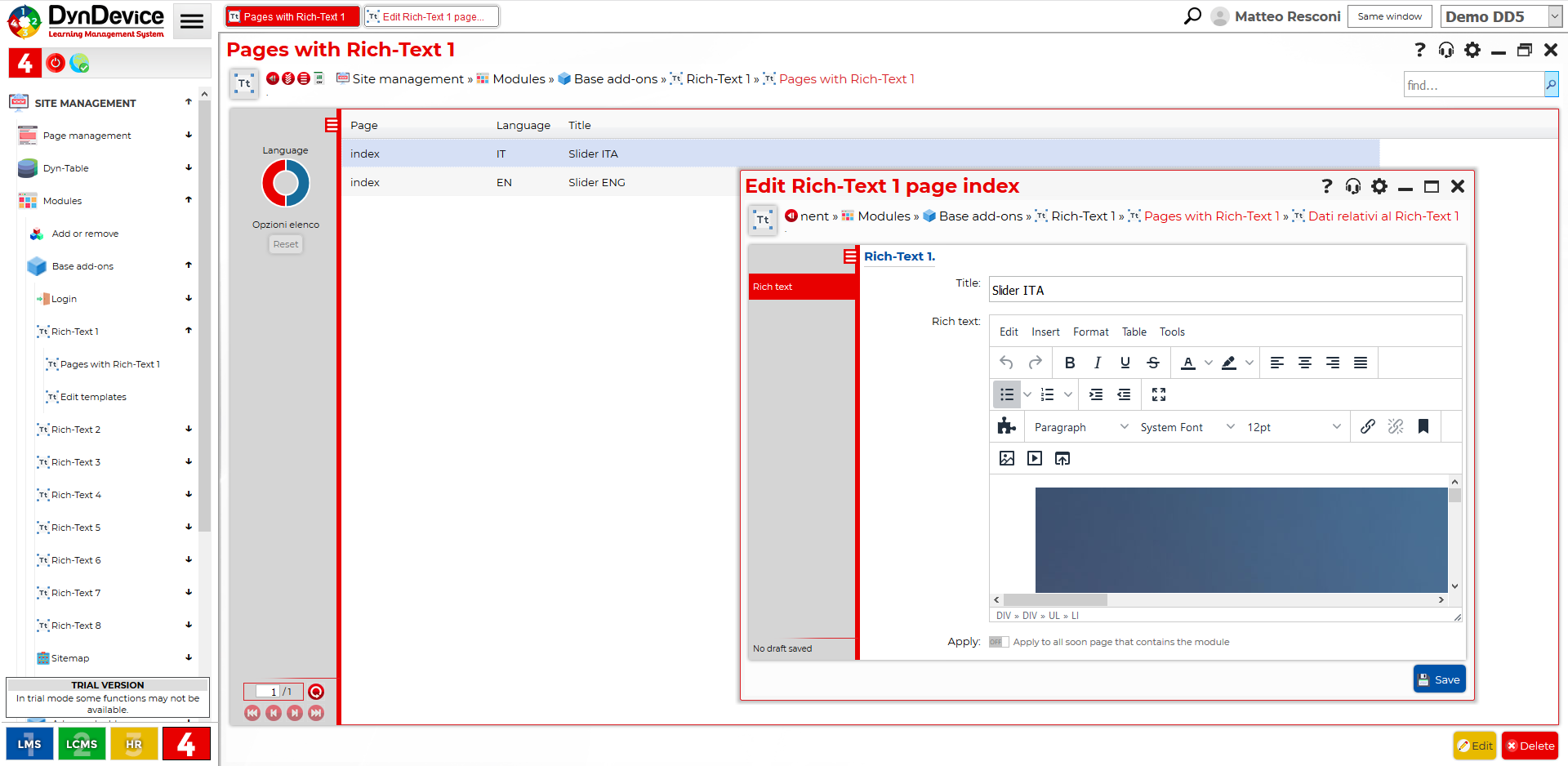Open the text color picker swatch
The height and width of the screenshot is (766, 1568).
(x=1190, y=363)
